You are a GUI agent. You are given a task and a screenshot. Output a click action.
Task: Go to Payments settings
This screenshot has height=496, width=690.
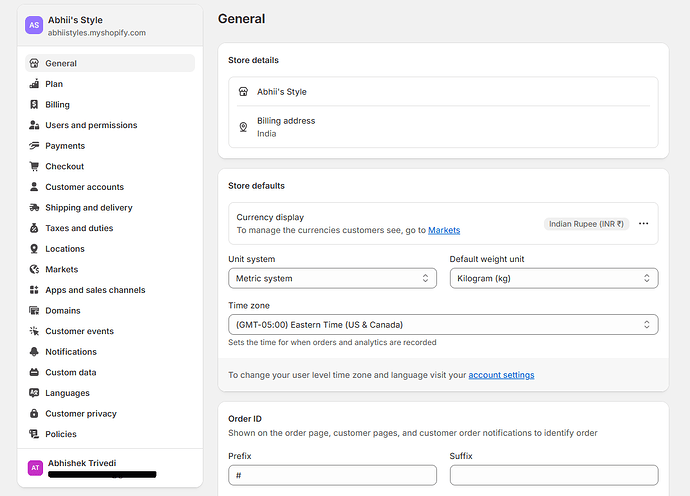coord(65,146)
